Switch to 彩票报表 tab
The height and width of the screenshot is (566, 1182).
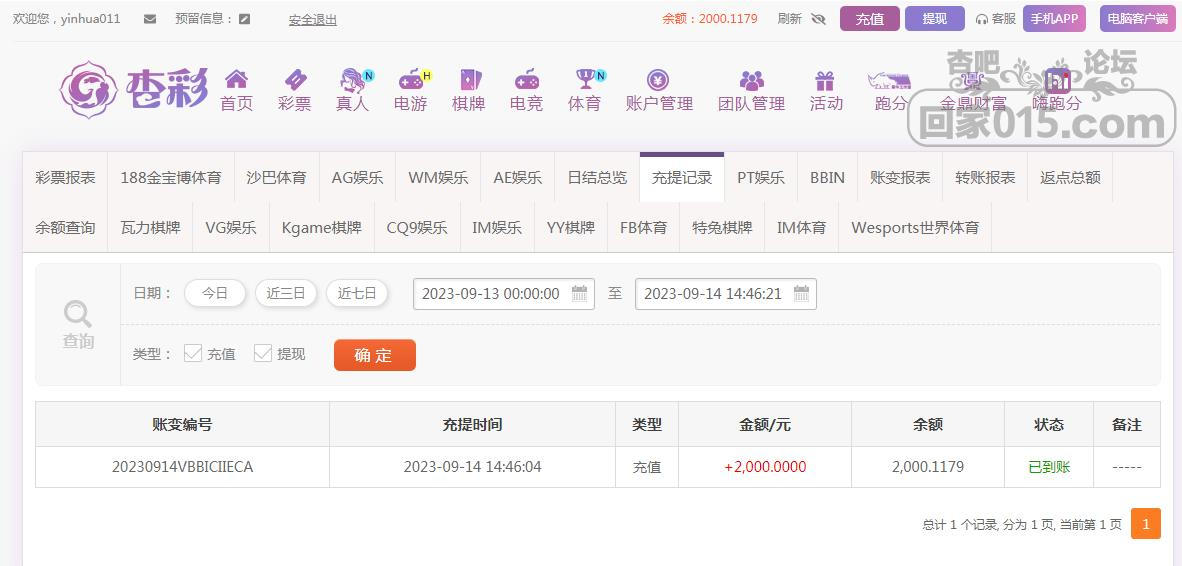pos(66,178)
